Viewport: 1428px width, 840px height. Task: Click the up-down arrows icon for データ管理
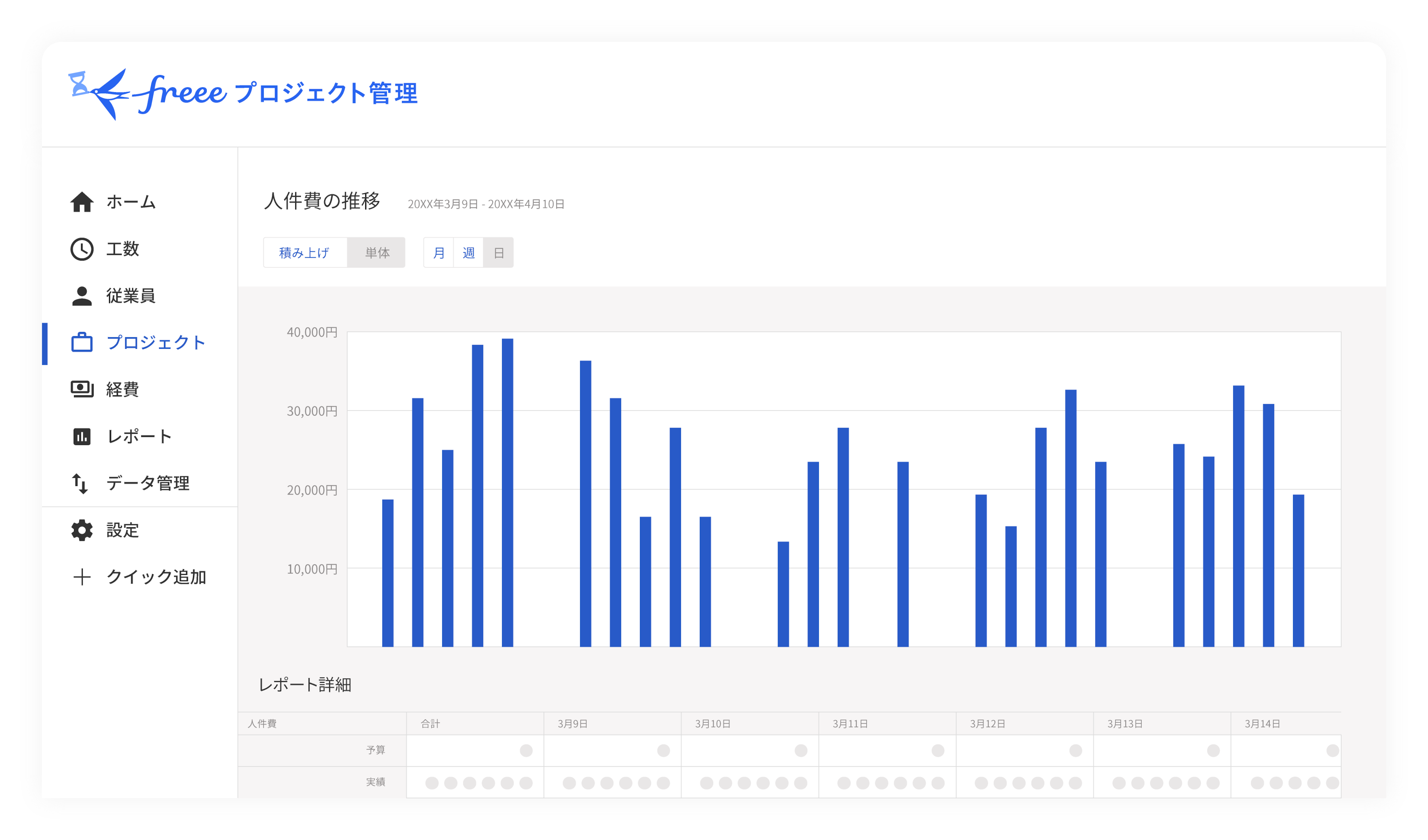(x=80, y=483)
